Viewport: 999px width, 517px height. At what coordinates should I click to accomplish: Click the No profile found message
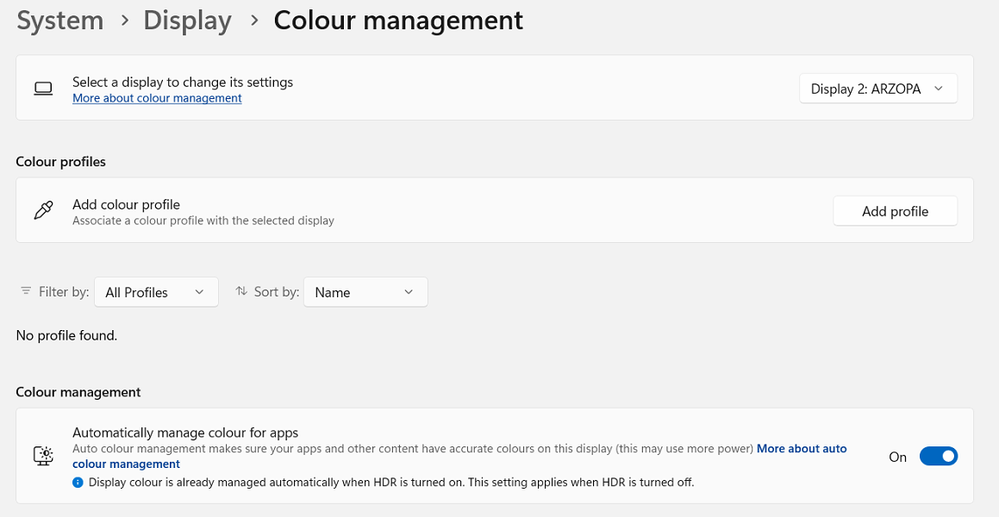click(67, 336)
